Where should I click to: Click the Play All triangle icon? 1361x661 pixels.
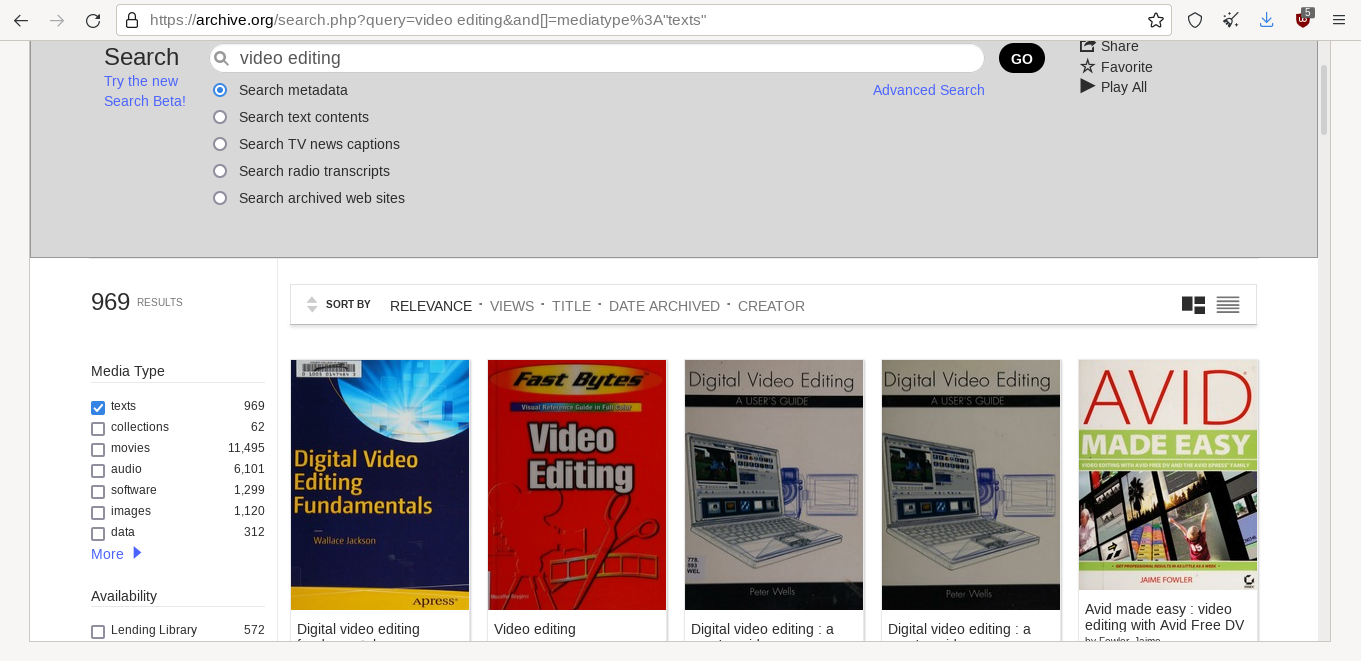[1088, 87]
